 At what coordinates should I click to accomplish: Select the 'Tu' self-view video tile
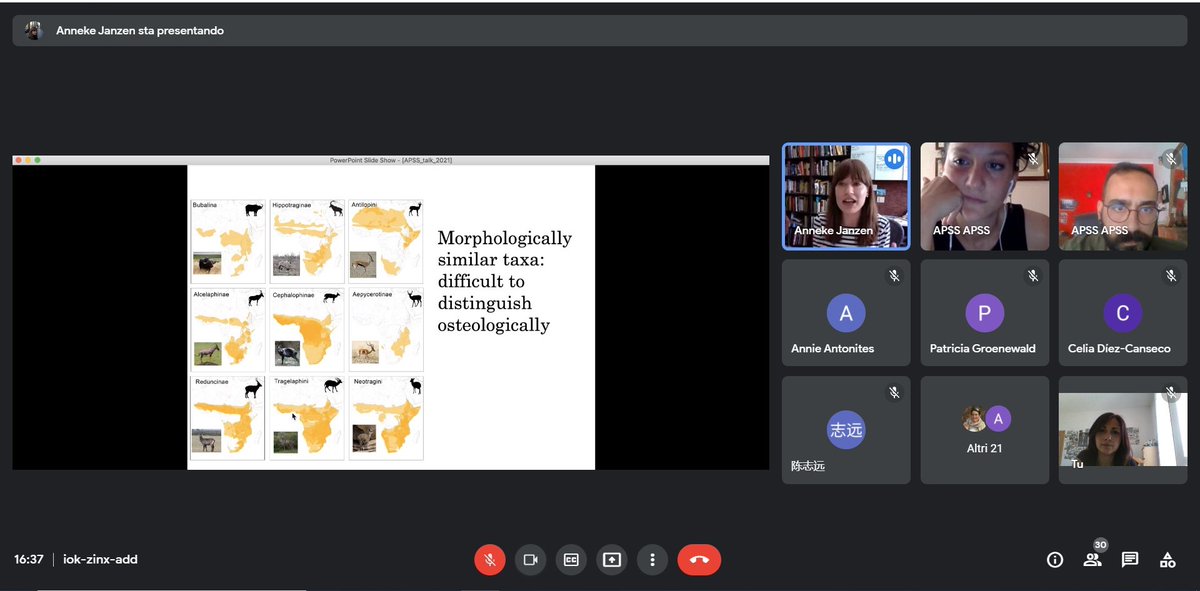[1122, 429]
